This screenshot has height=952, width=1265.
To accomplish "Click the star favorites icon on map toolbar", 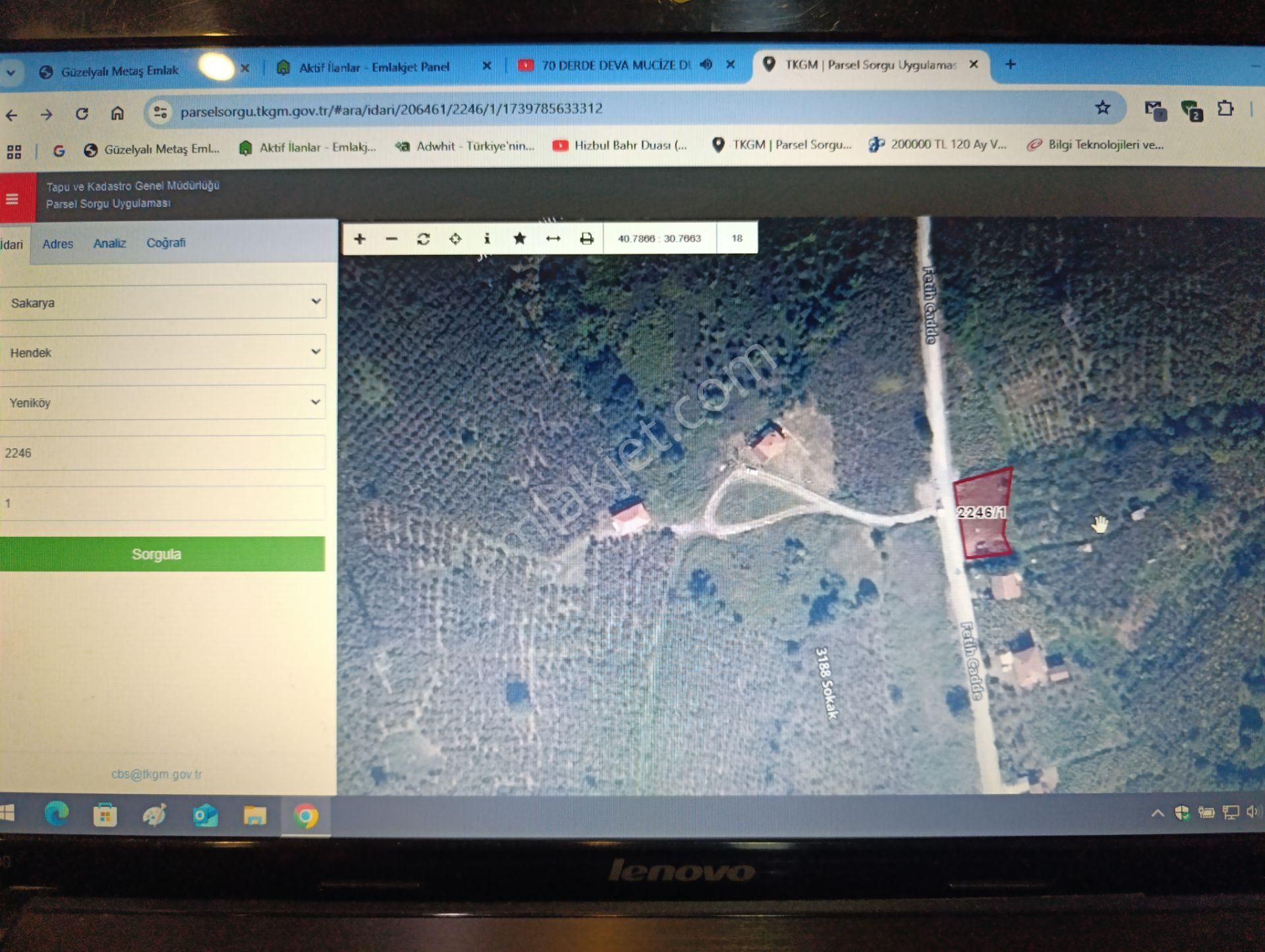I will [x=520, y=238].
